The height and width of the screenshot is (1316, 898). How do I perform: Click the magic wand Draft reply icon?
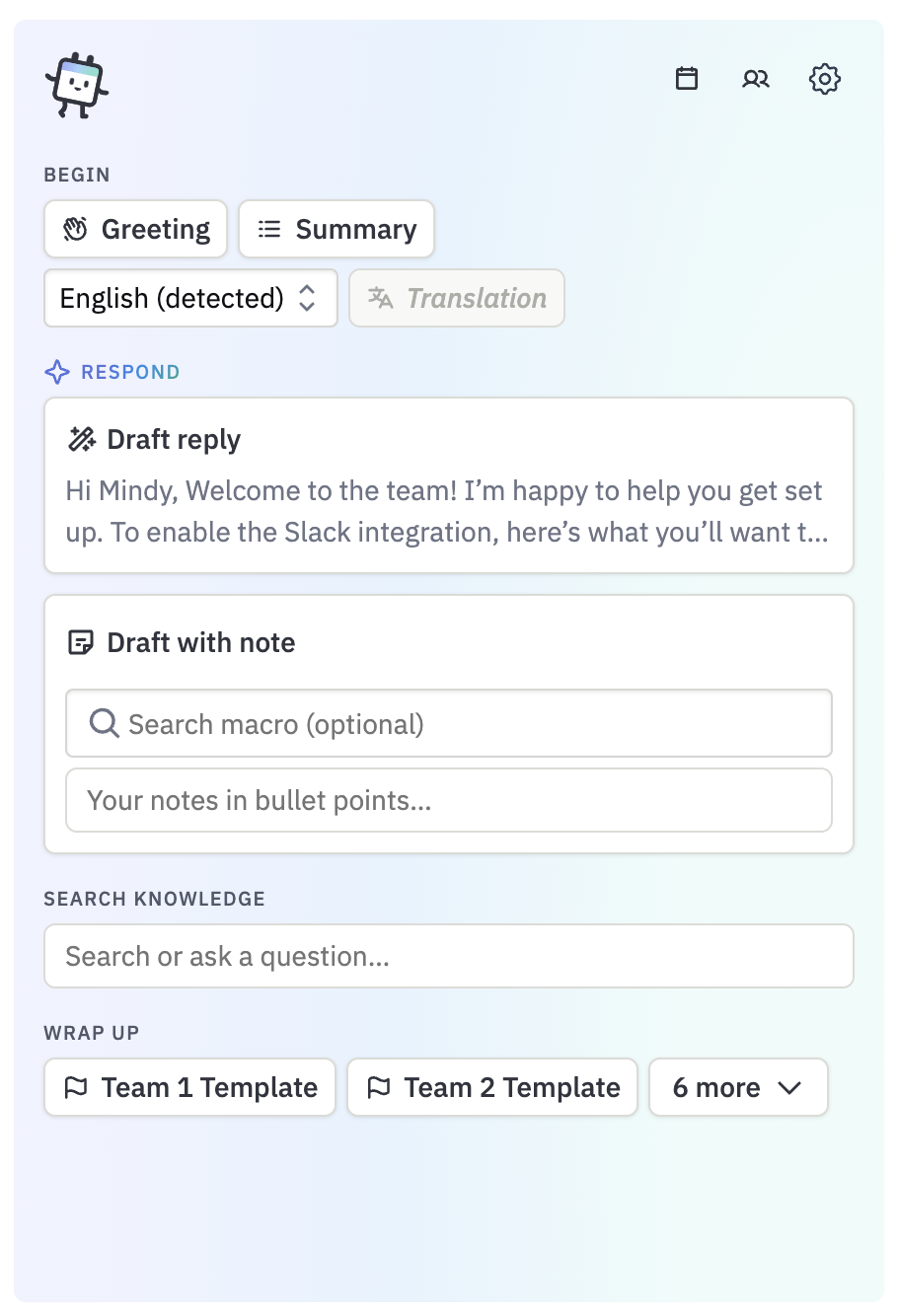click(x=81, y=439)
